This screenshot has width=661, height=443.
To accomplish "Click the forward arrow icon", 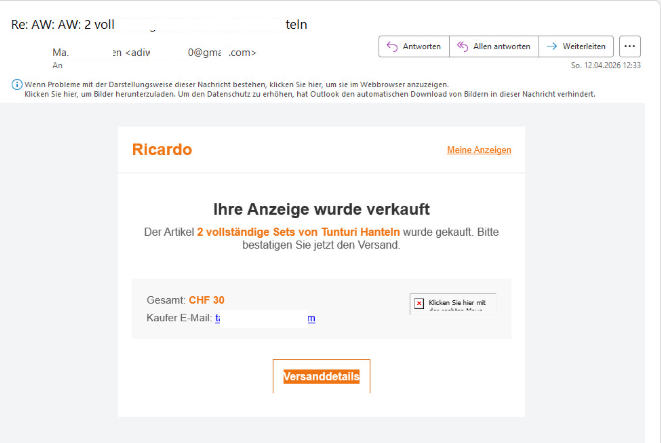I will tap(552, 46).
